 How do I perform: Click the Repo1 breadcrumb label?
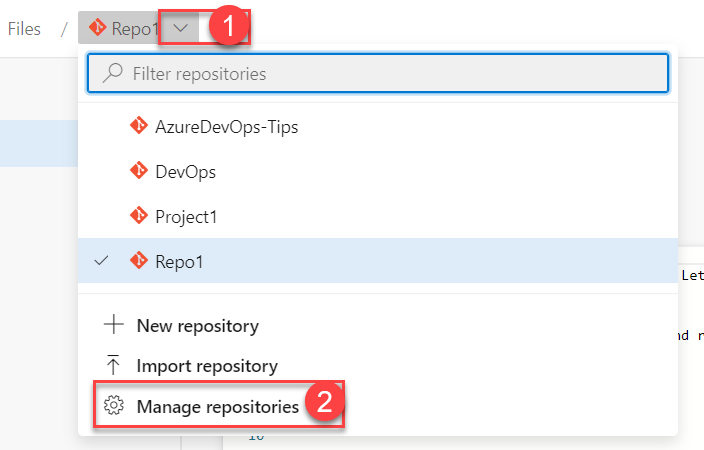click(135, 29)
